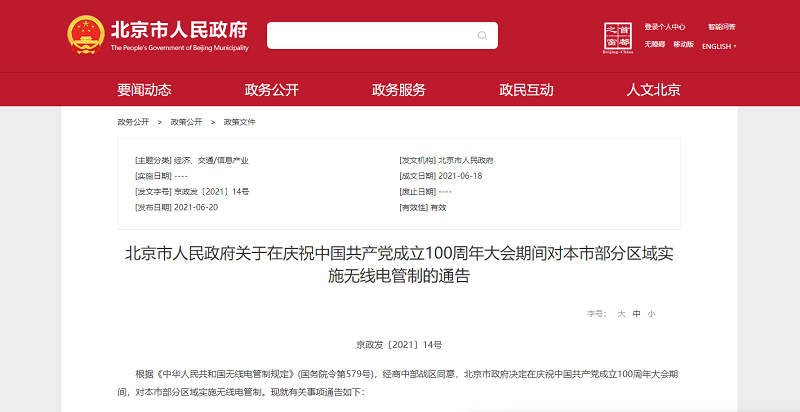Open the 移动版 mobile version
This screenshot has height=412, width=800.
click(683, 44)
